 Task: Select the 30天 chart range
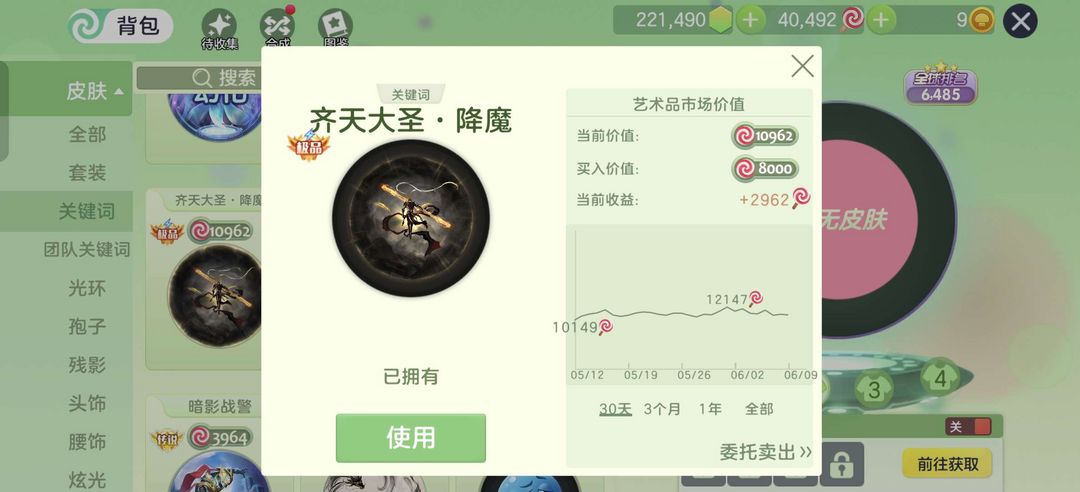tap(615, 409)
